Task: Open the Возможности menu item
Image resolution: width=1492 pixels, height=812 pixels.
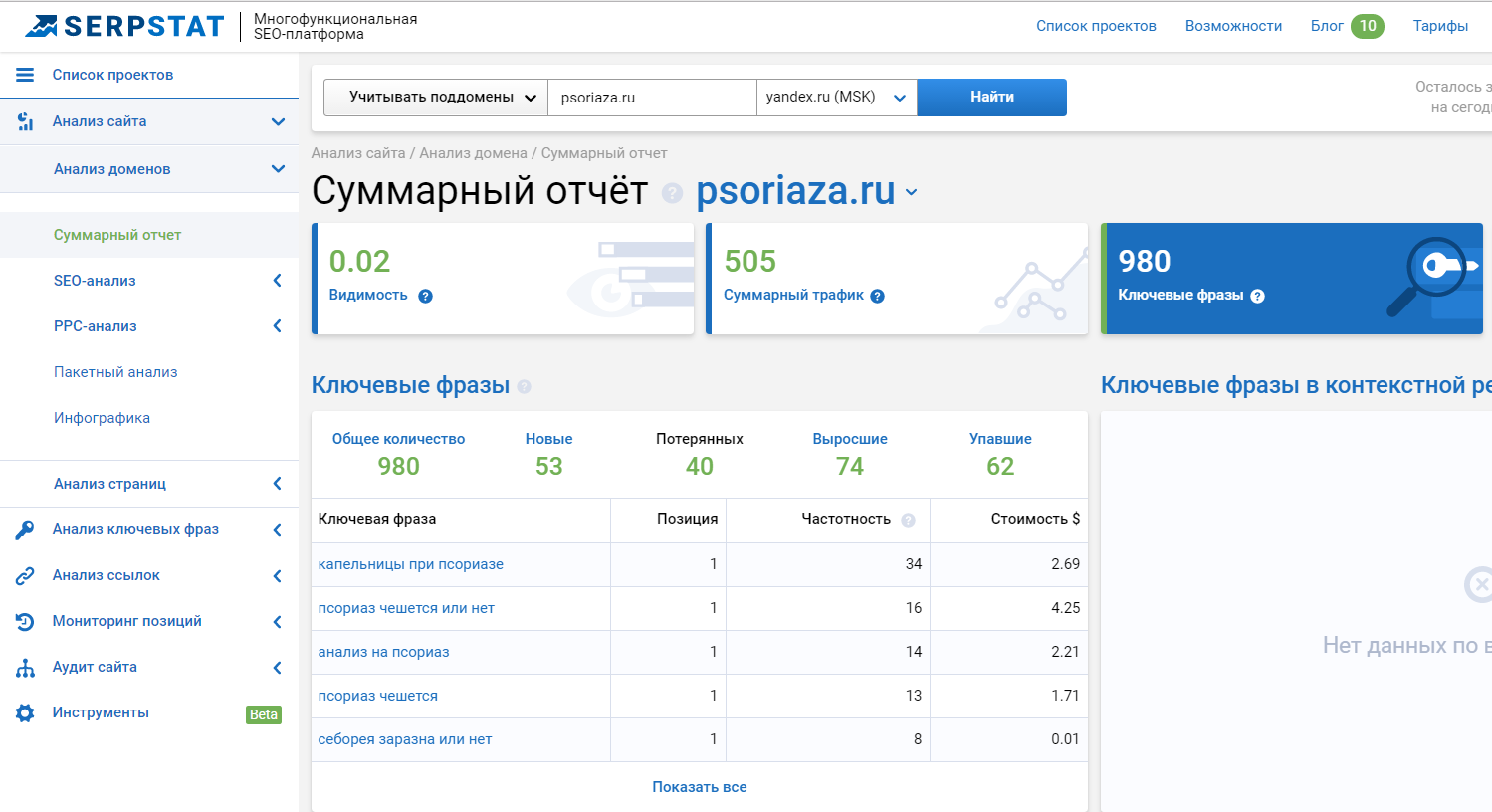Action: point(1233,26)
